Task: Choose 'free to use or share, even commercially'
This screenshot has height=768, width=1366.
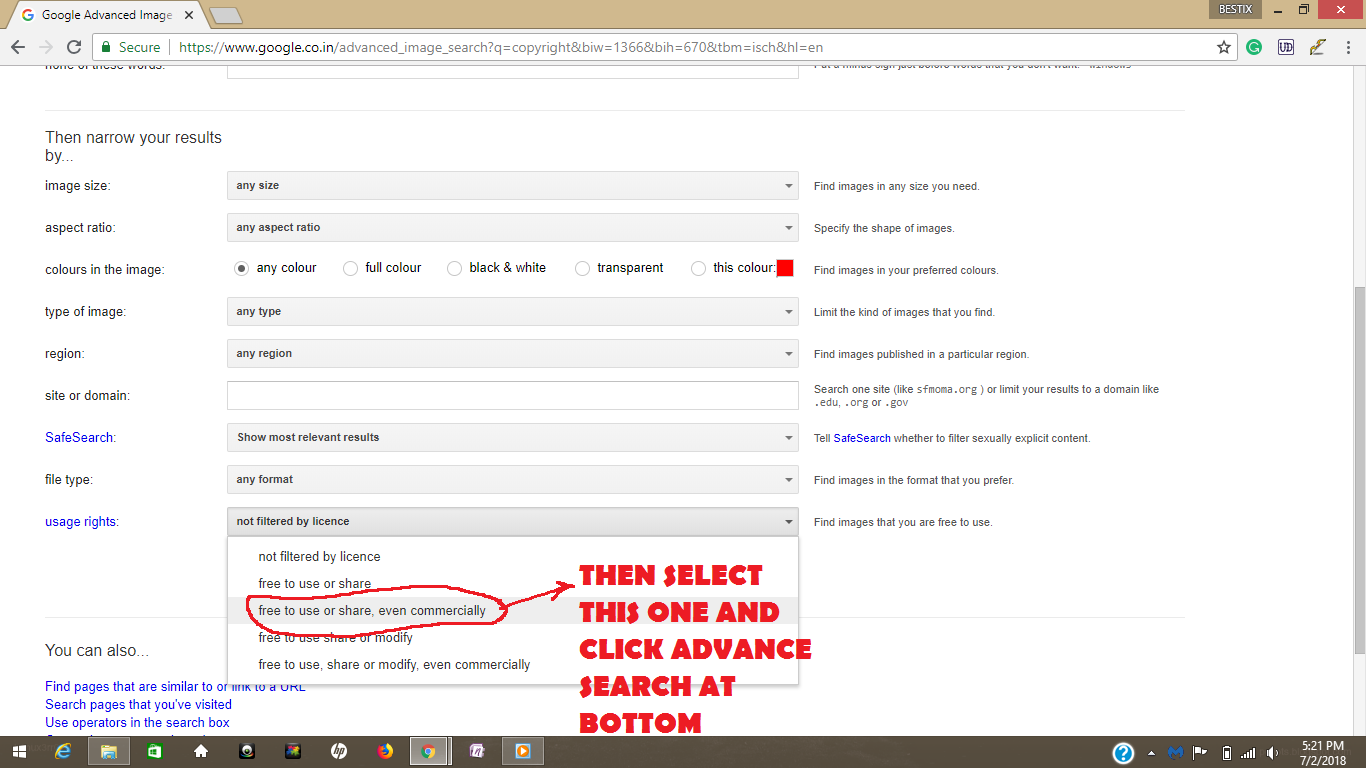Action: 513,610
